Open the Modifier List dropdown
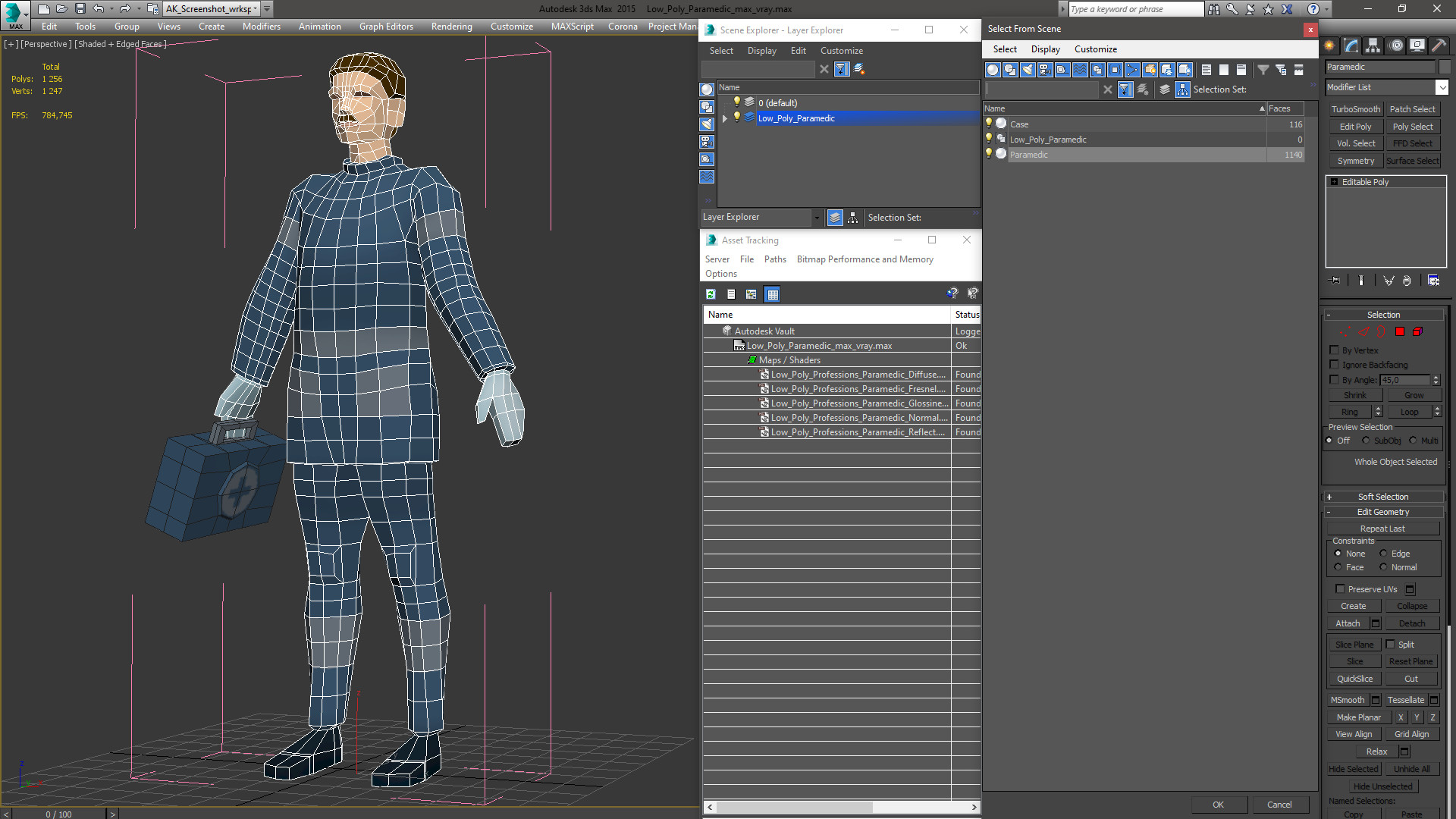The width and height of the screenshot is (1456, 819). (x=1442, y=87)
